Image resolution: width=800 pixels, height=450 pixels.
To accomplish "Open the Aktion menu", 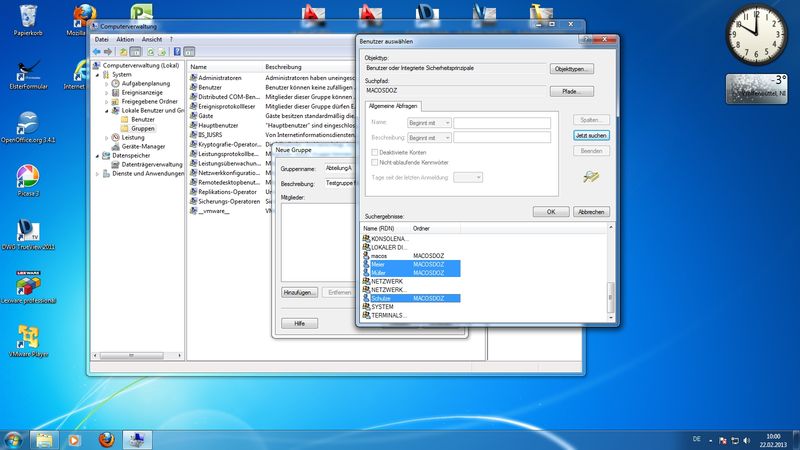I will click(x=125, y=39).
